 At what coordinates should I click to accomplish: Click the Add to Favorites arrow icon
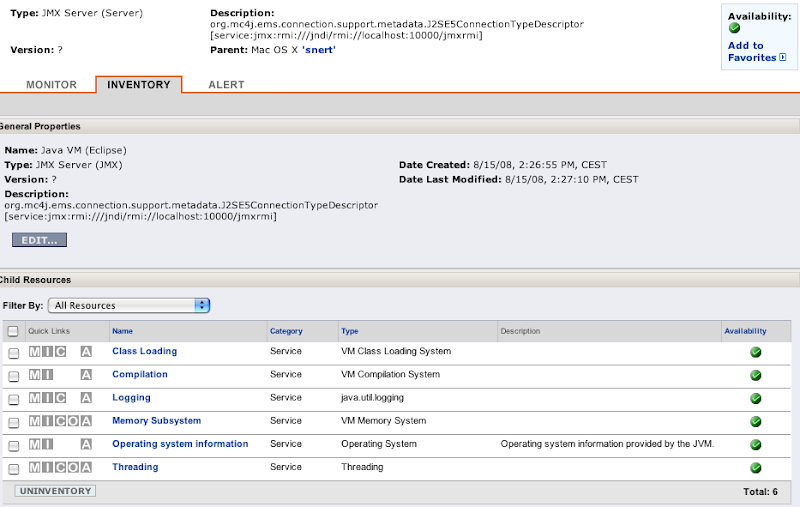[x=782, y=58]
